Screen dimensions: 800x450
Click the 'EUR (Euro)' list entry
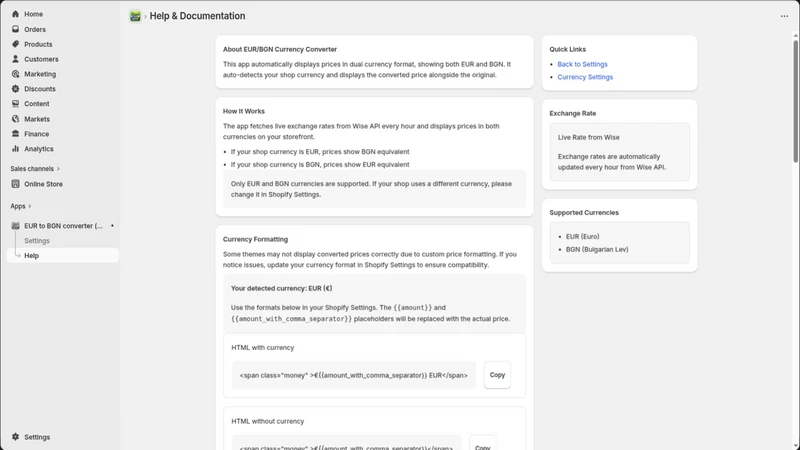click(583, 237)
